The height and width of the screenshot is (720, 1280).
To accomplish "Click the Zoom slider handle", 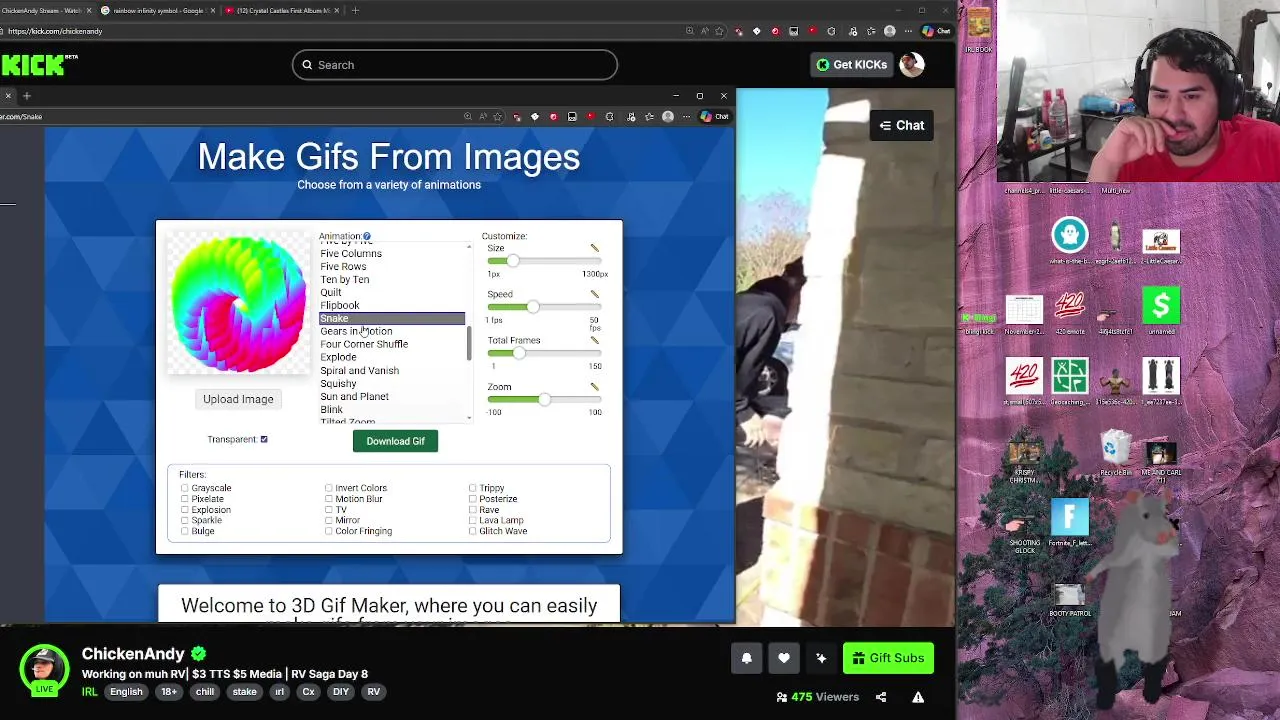I will (544, 400).
